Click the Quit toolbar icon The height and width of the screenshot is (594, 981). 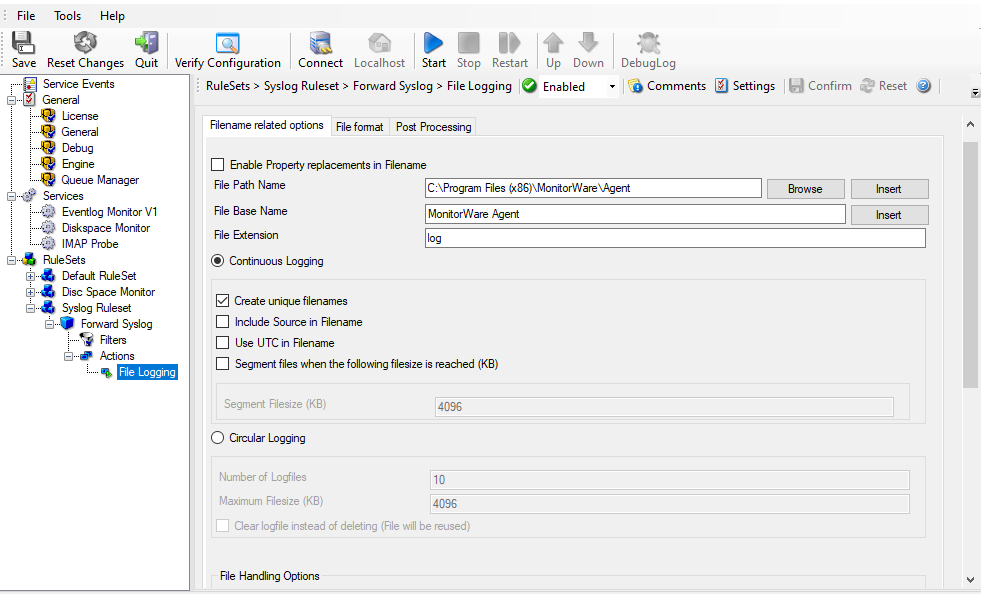tap(146, 43)
